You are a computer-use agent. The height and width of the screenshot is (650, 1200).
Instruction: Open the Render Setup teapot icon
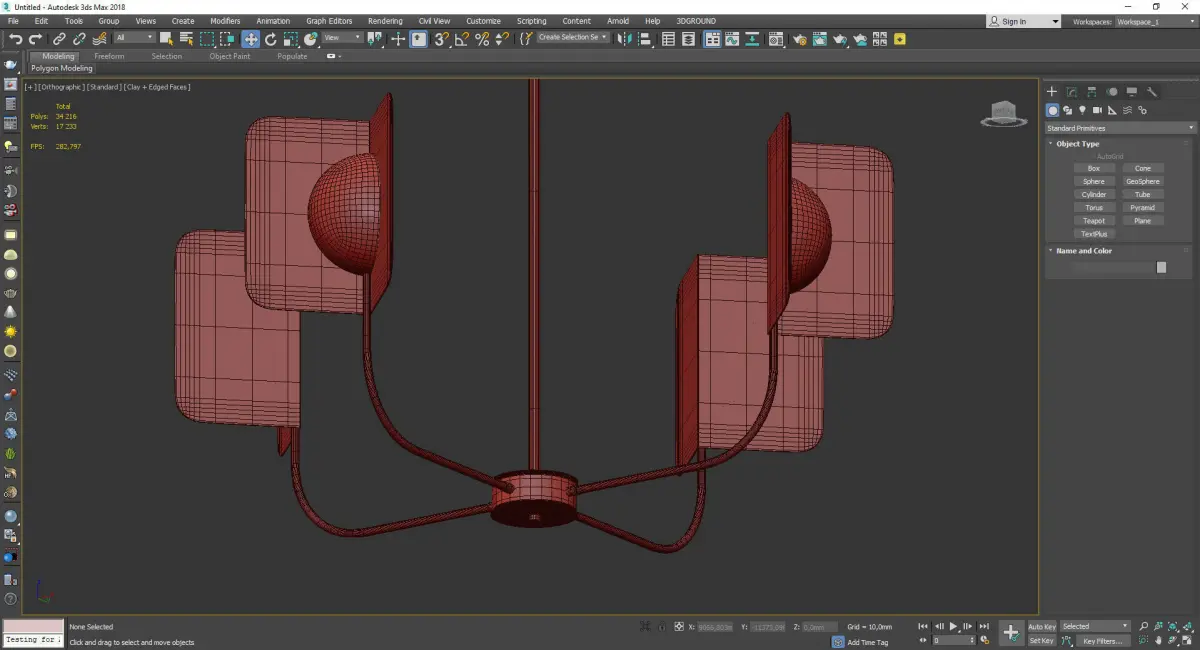click(800, 39)
